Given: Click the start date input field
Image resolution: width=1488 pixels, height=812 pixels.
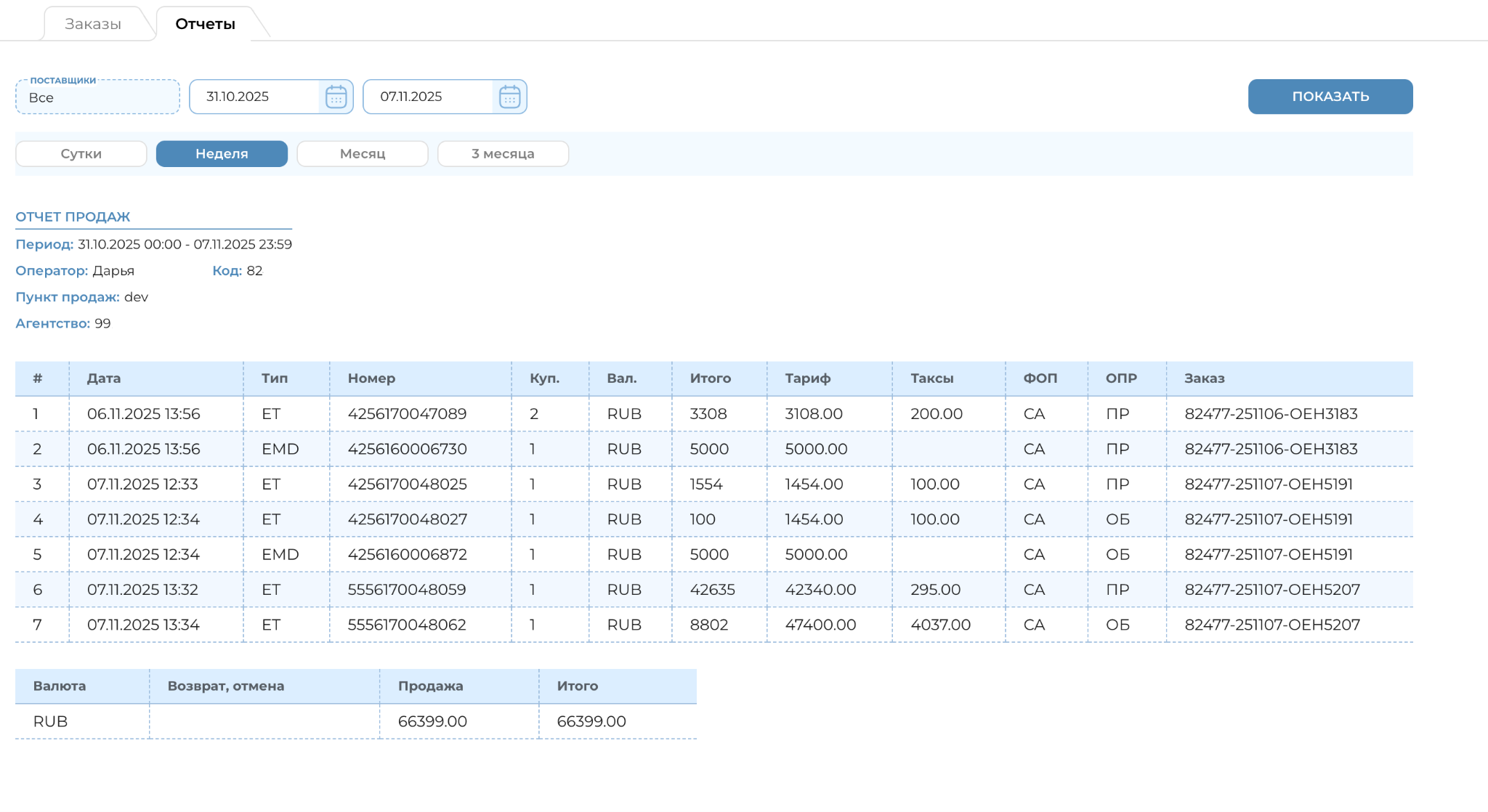Looking at the screenshot, I should [254, 96].
